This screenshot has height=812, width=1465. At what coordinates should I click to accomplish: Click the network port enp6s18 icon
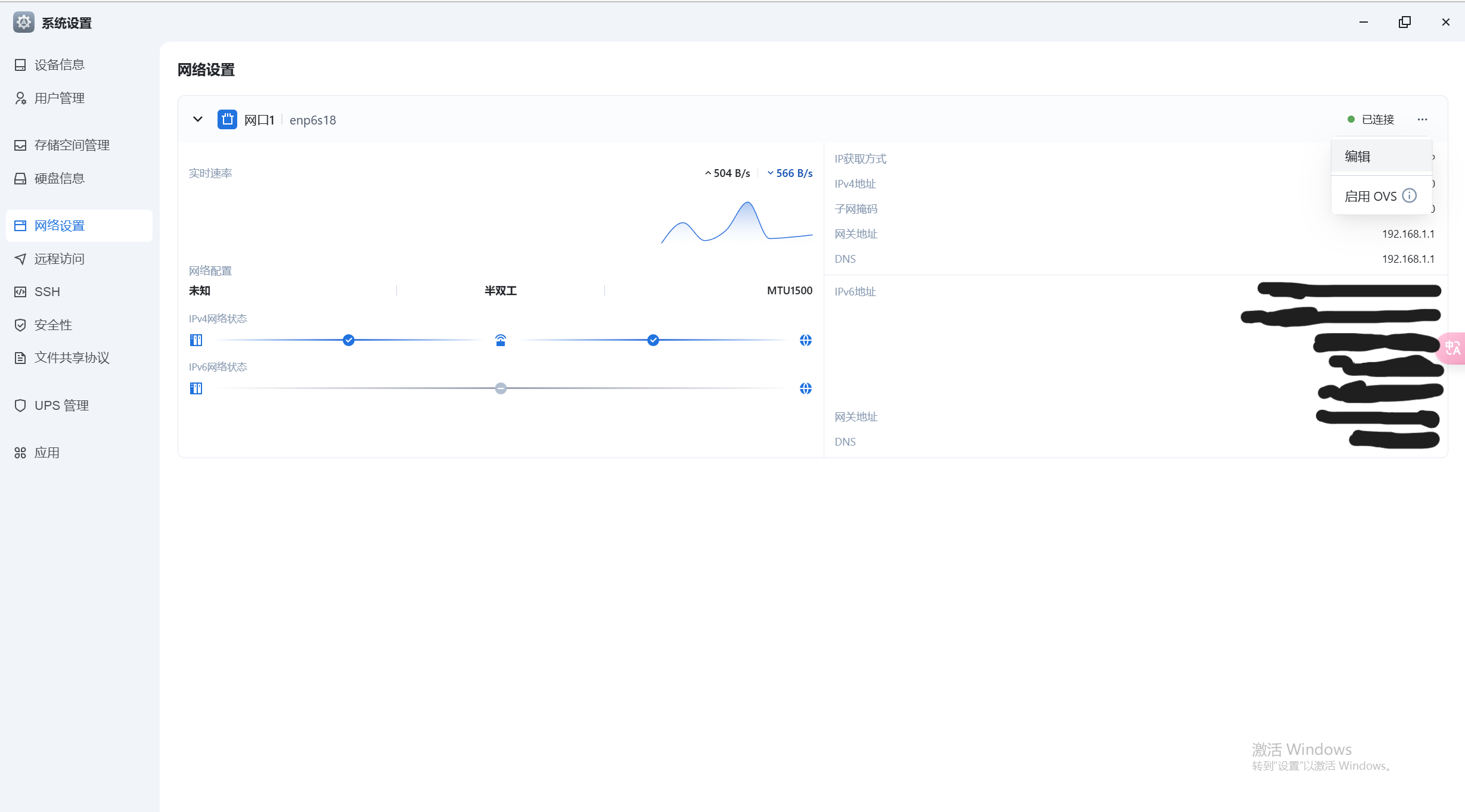[x=227, y=120]
